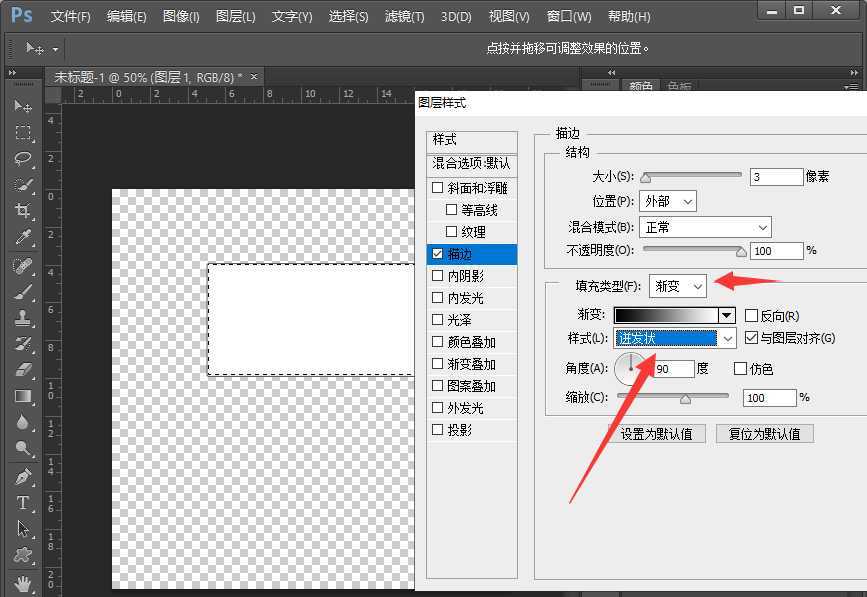The height and width of the screenshot is (597, 867).
Task: Open the 填充类型 dropdown
Action: [677, 286]
